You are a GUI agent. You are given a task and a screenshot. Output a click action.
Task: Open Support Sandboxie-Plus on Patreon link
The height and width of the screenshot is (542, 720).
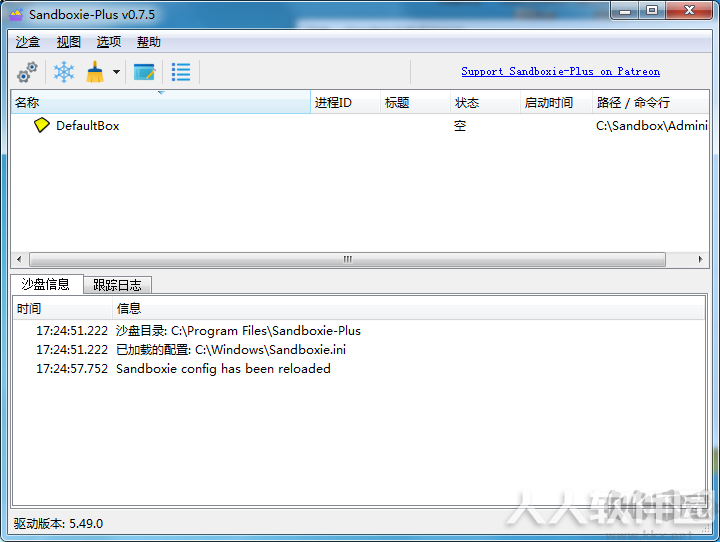pyautogui.click(x=560, y=72)
